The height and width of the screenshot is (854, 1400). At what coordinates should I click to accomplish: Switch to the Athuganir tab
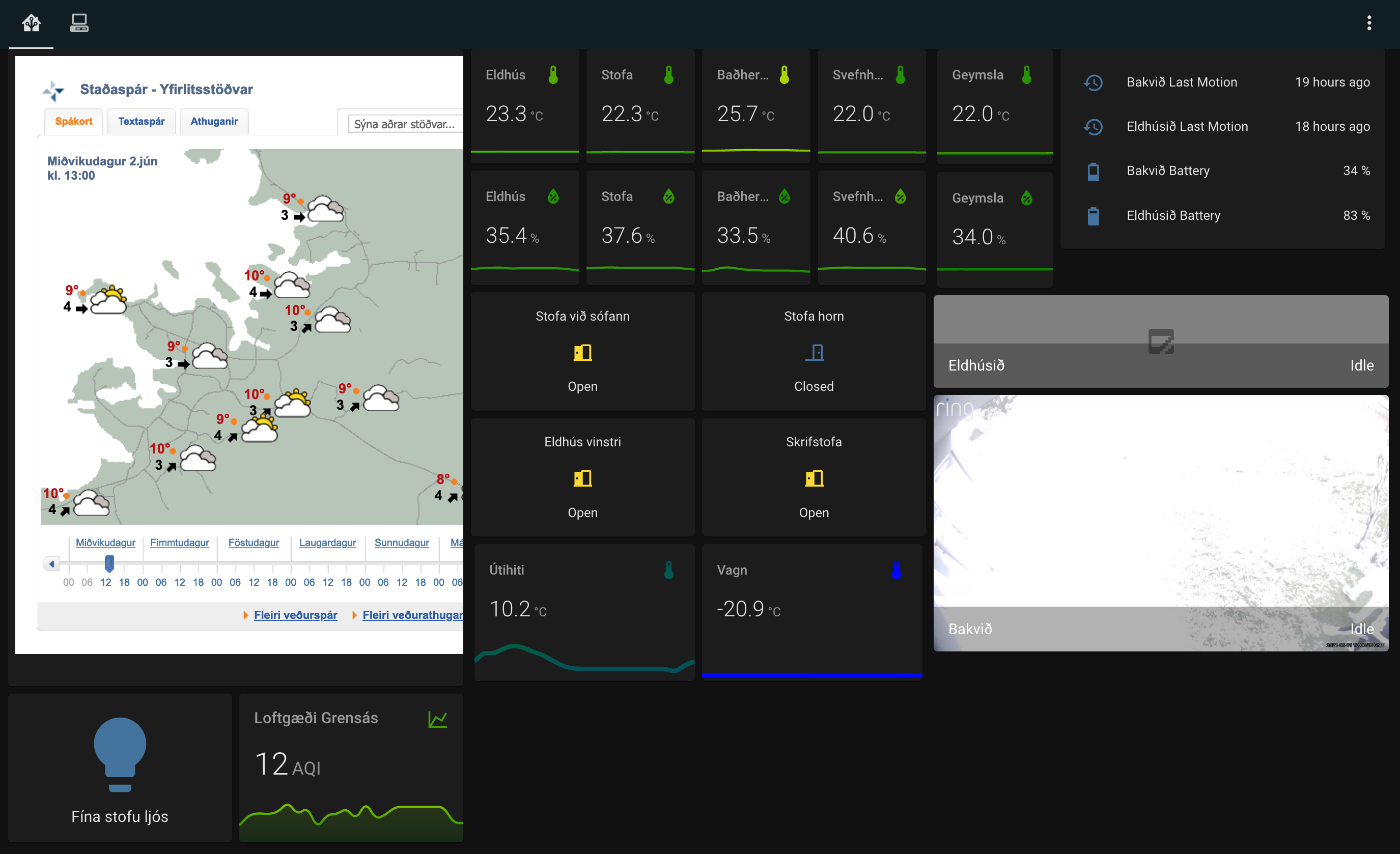click(x=214, y=121)
